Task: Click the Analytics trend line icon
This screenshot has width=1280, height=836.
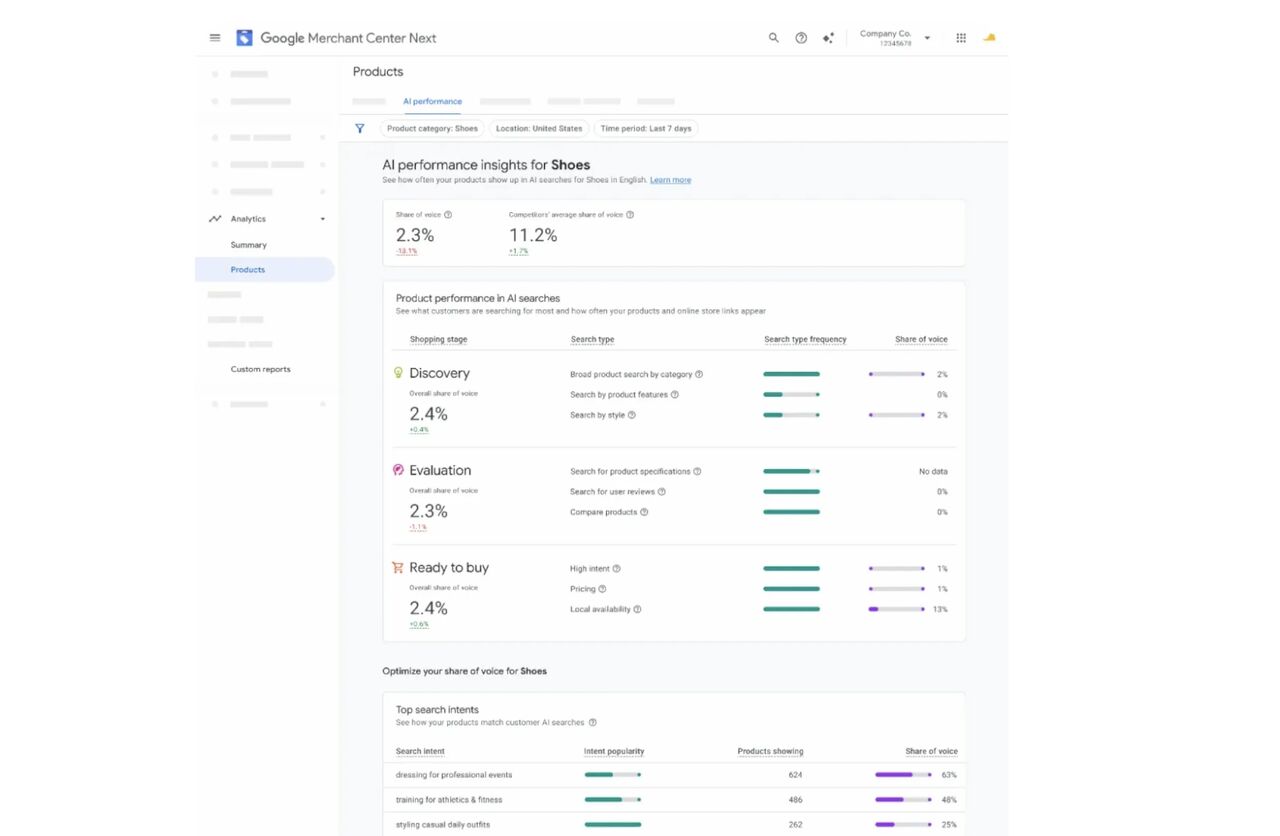Action: point(215,219)
